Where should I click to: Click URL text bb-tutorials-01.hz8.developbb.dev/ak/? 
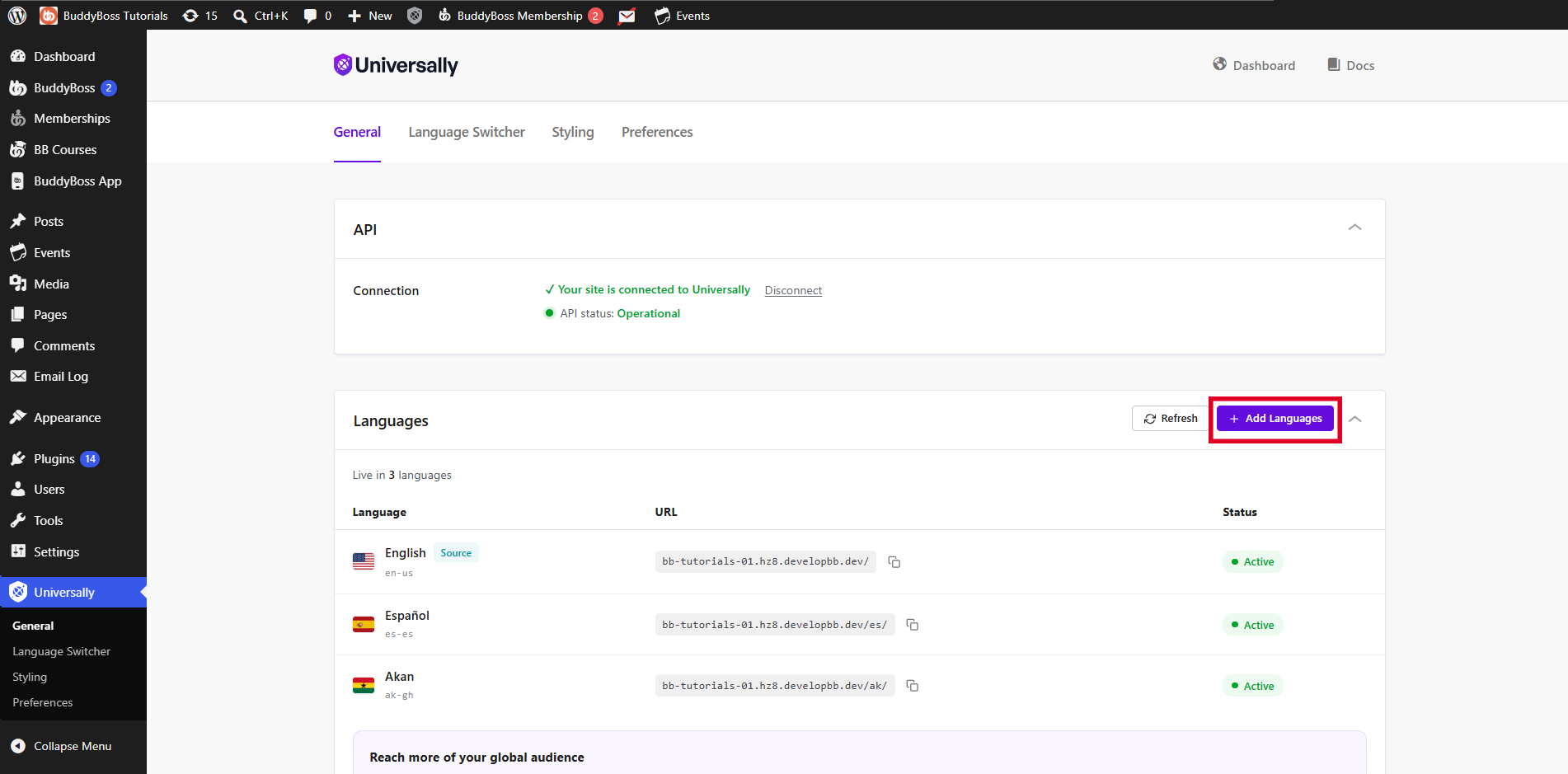[x=774, y=686]
